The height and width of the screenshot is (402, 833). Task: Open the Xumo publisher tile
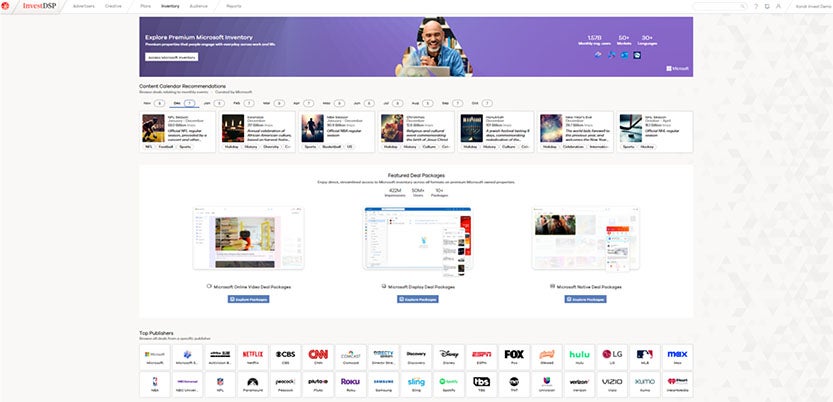pos(644,384)
